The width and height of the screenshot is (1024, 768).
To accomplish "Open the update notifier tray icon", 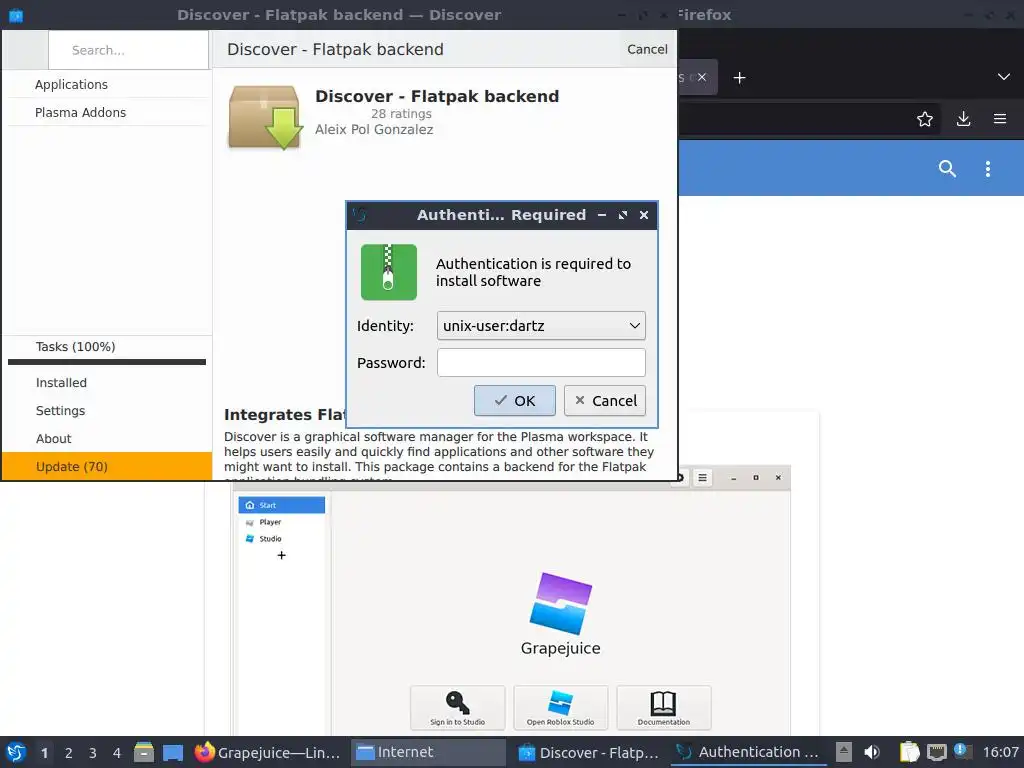I will tap(962, 751).
